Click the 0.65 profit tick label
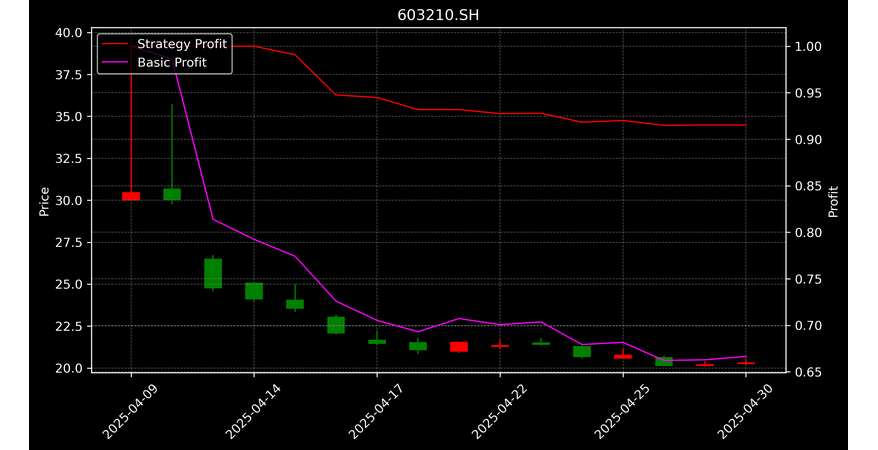This screenshot has width=878, height=450. tap(808, 372)
